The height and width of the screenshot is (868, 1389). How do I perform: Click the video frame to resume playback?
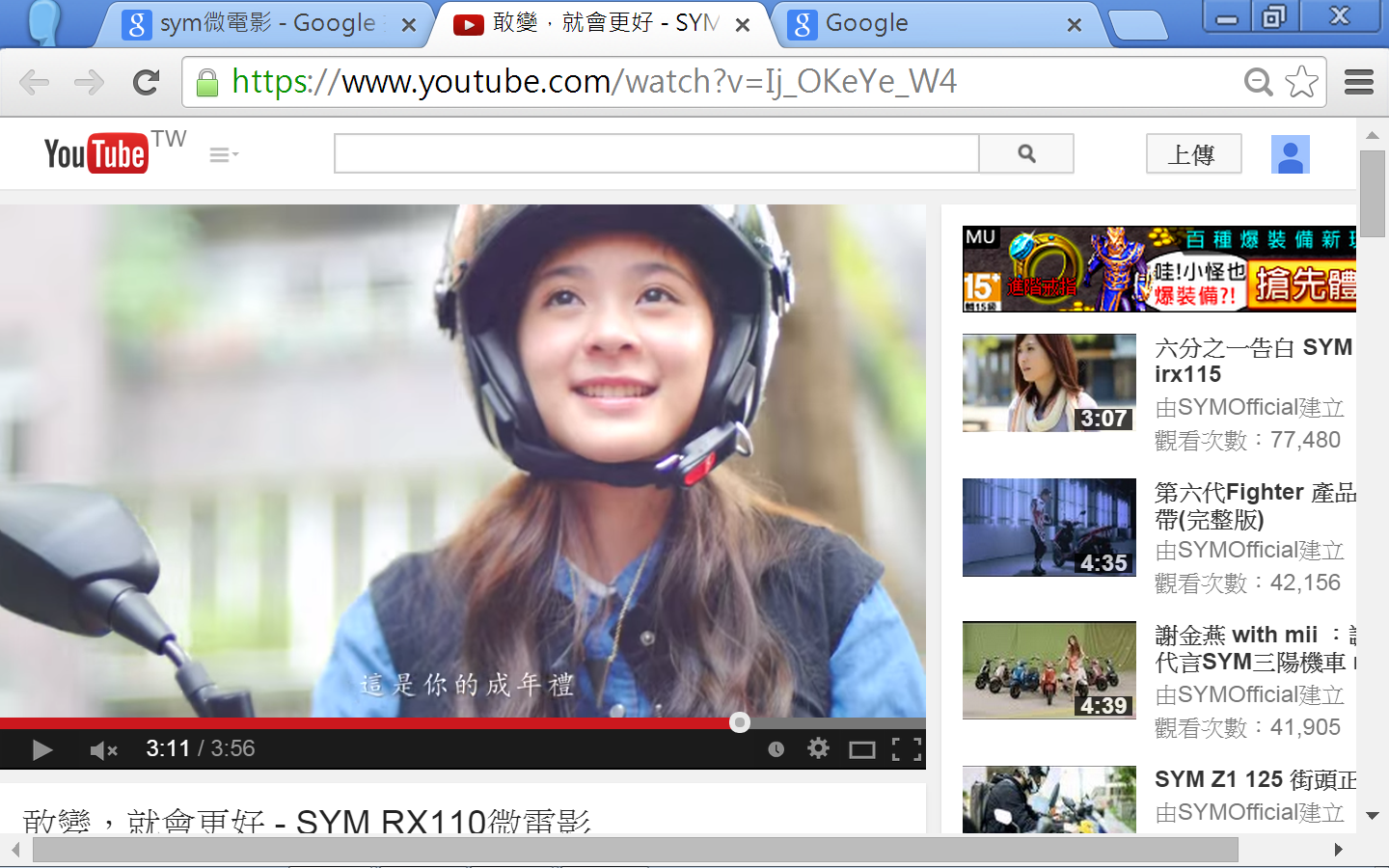click(463, 461)
